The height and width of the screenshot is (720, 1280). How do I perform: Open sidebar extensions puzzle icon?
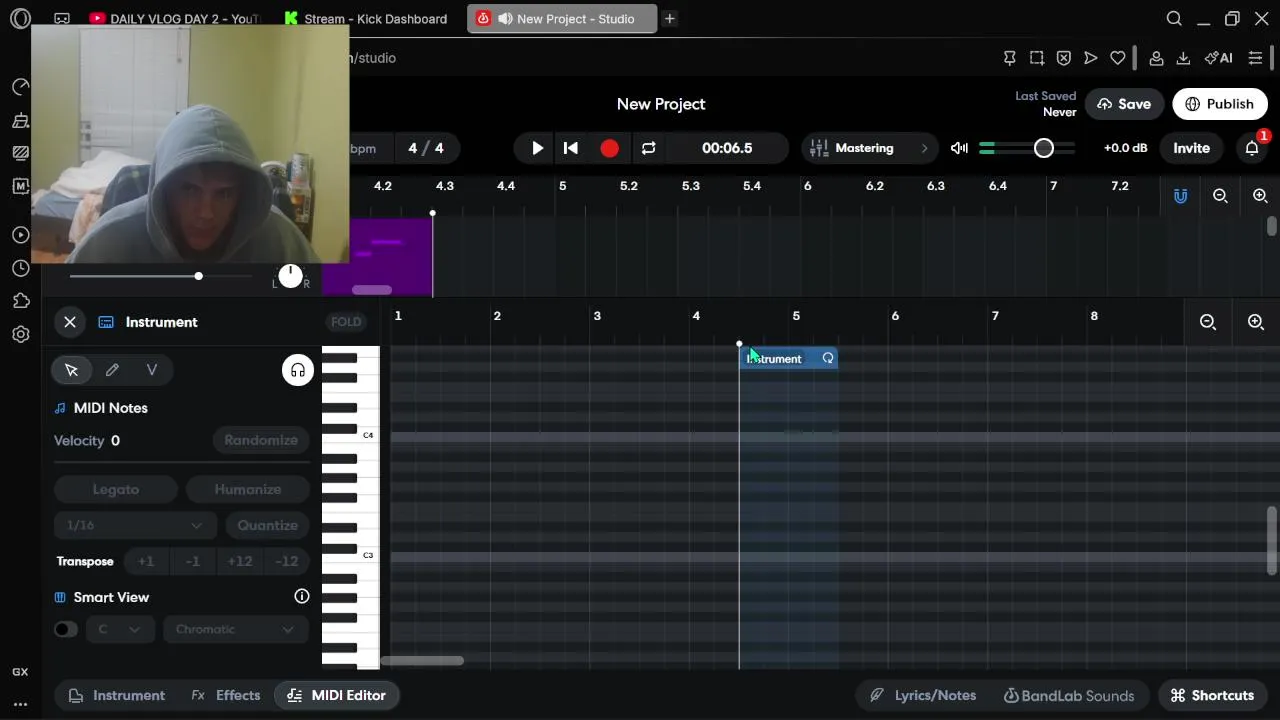(x=21, y=301)
